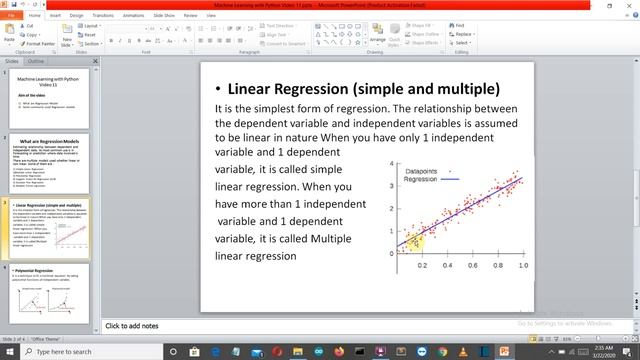The image size is (640, 360).
Task: Click the New Slide icon
Action: [67, 29]
